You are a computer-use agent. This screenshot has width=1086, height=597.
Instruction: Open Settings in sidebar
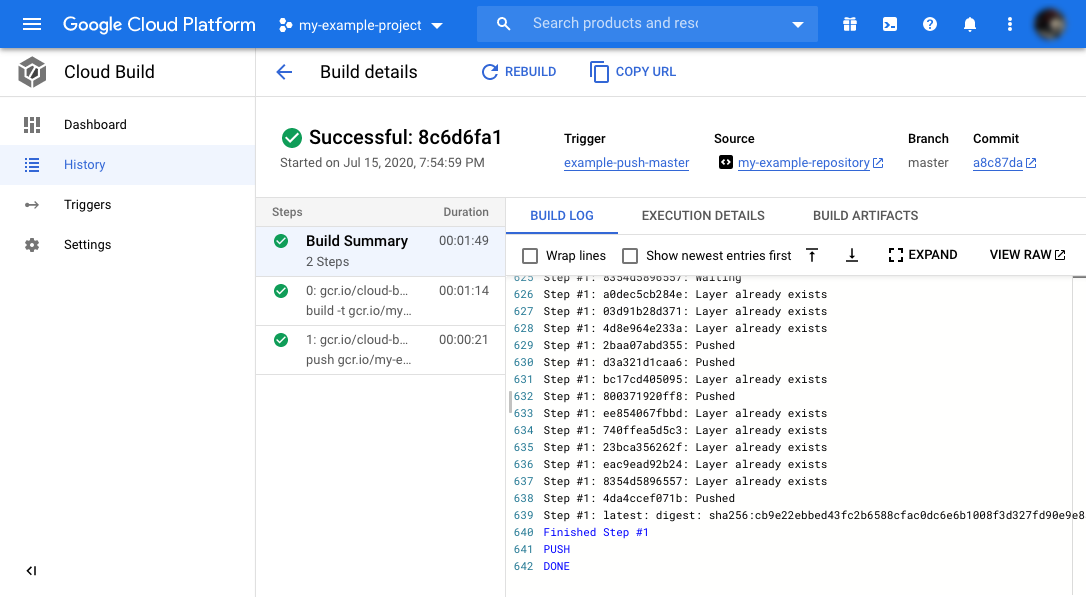[127, 245]
